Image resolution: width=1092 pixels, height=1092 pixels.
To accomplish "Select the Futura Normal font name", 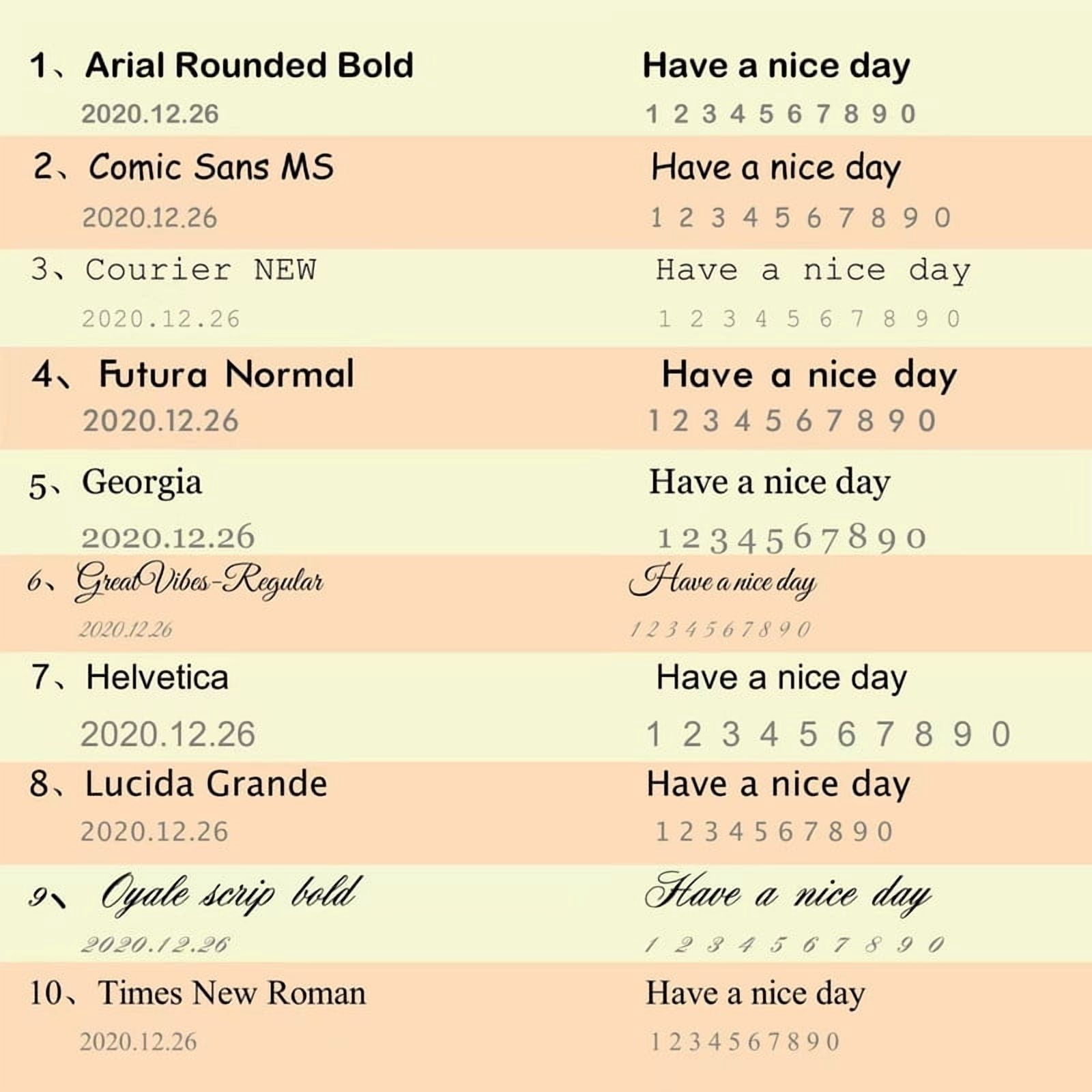I will (227, 375).
